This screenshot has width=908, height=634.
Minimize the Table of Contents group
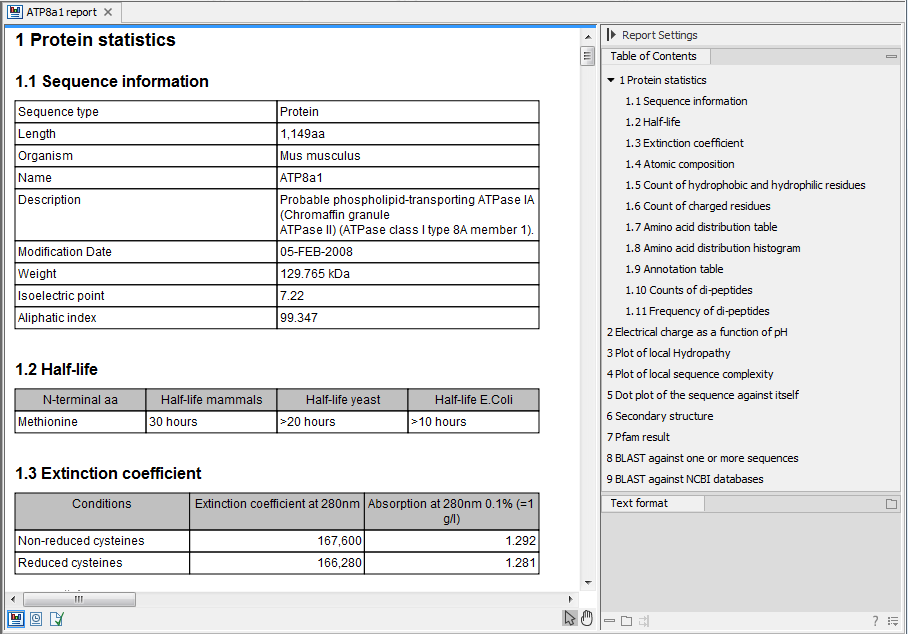(x=891, y=56)
